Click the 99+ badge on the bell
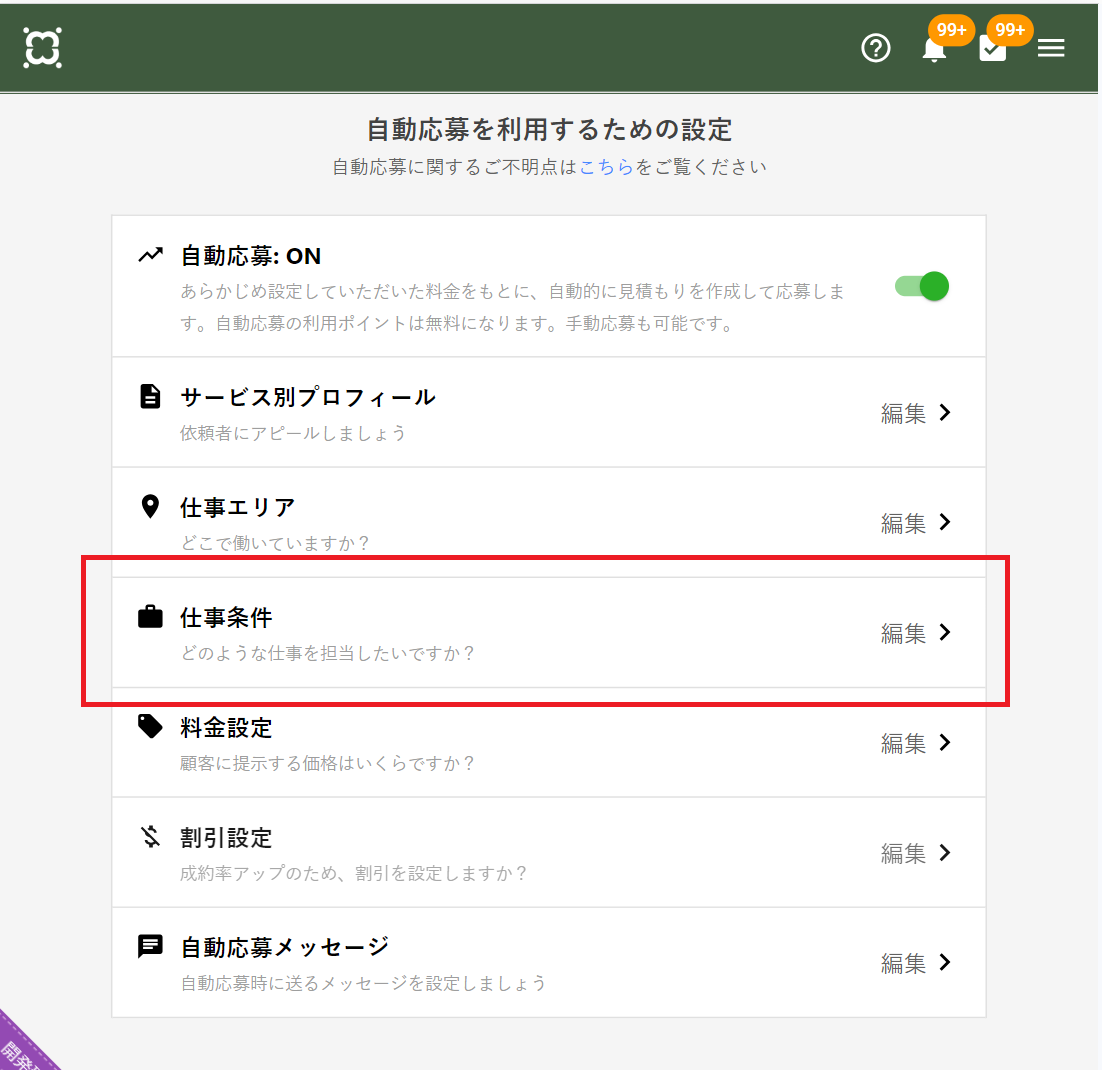Screen dimensions: 1103x1070 [951, 30]
